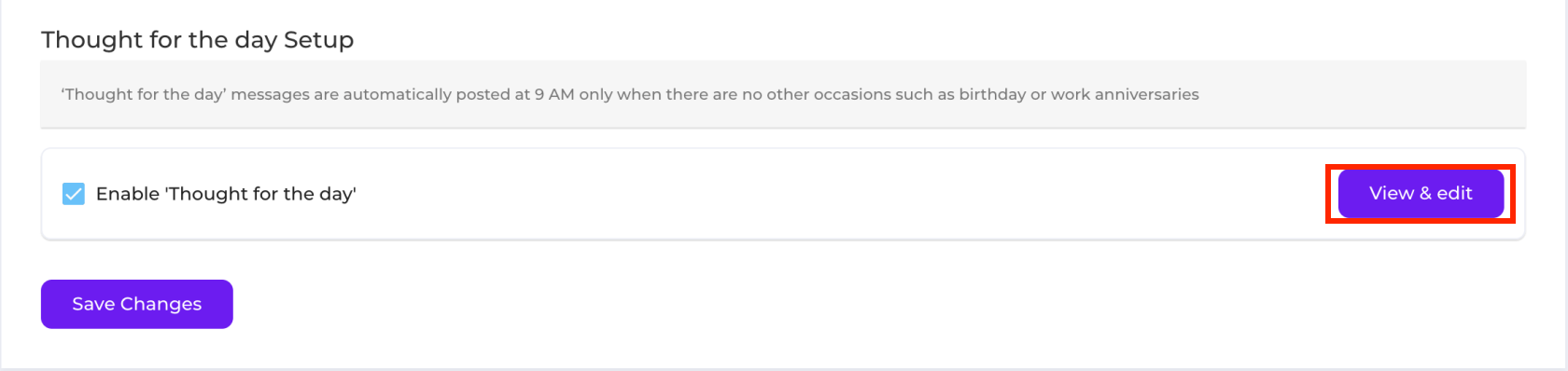The image size is (1568, 371).
Task: Click the word 'birthday' in the description banner
Action: [x=992, y=94]
